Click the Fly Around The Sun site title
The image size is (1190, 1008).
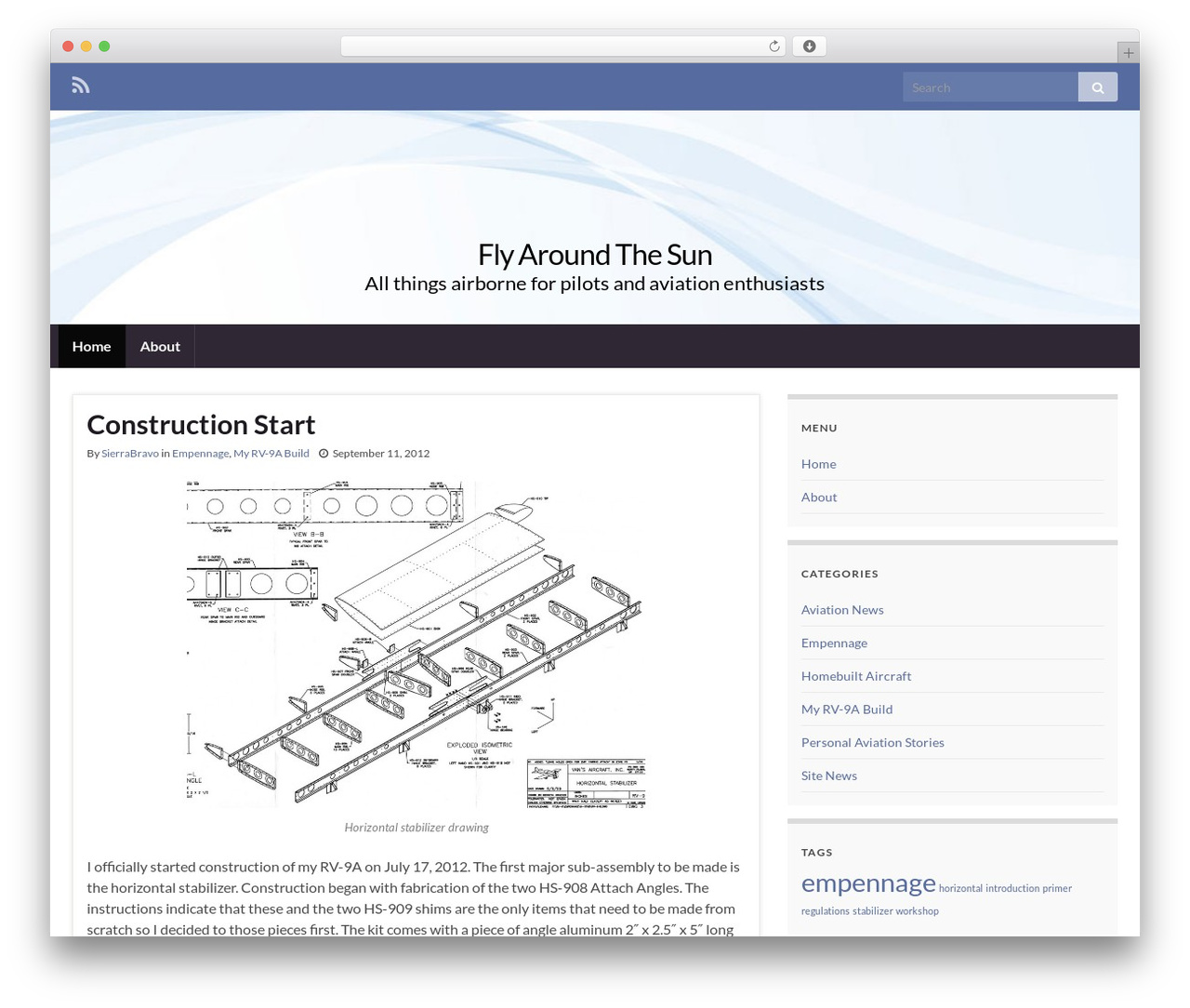[595, 254]
